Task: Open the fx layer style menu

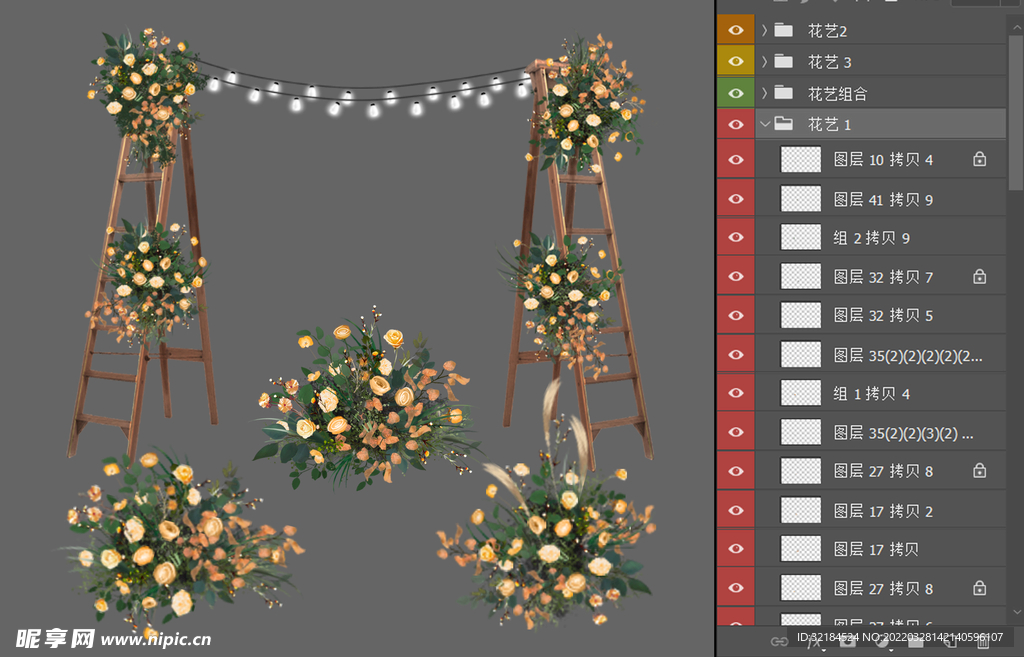Action: (814, 643)
